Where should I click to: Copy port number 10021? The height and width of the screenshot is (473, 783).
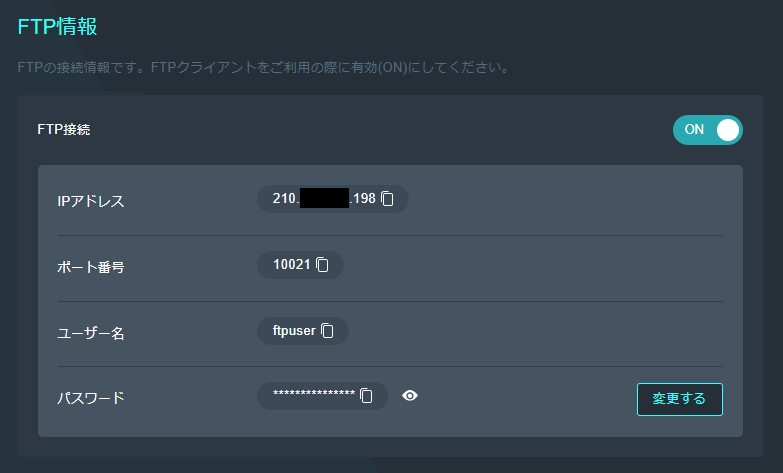(322, 265)
